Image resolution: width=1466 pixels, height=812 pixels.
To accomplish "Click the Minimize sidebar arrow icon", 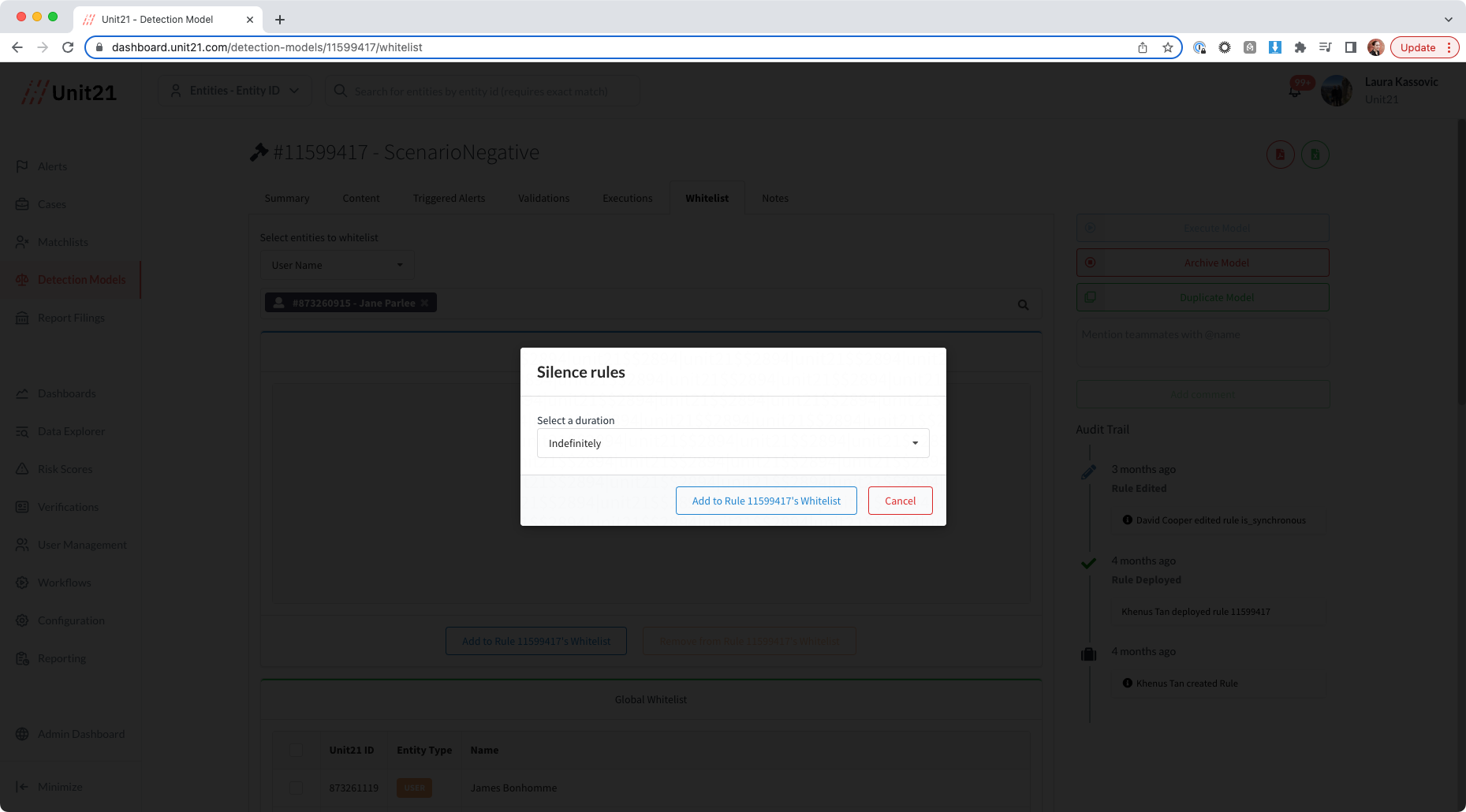I will 22,787.
